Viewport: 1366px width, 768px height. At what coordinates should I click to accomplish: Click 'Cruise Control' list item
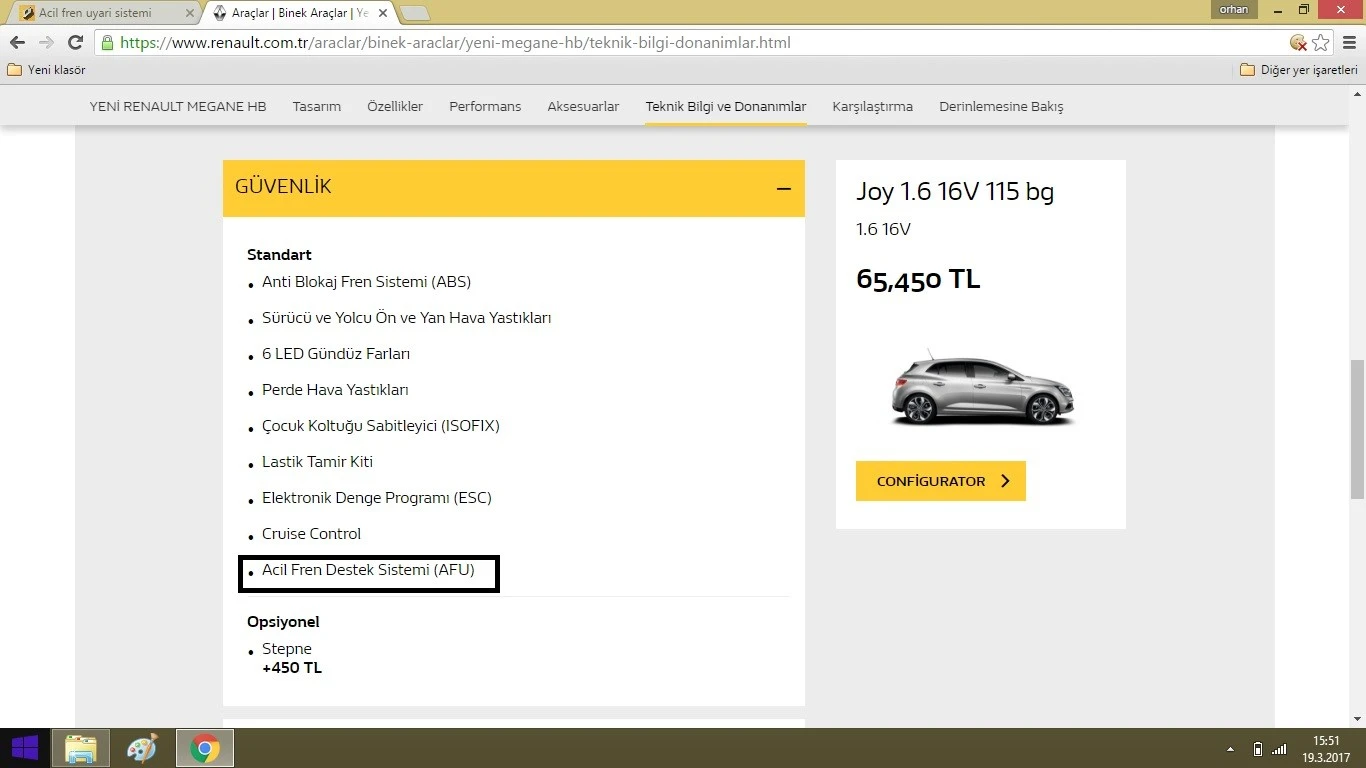[x=311, y=534]
